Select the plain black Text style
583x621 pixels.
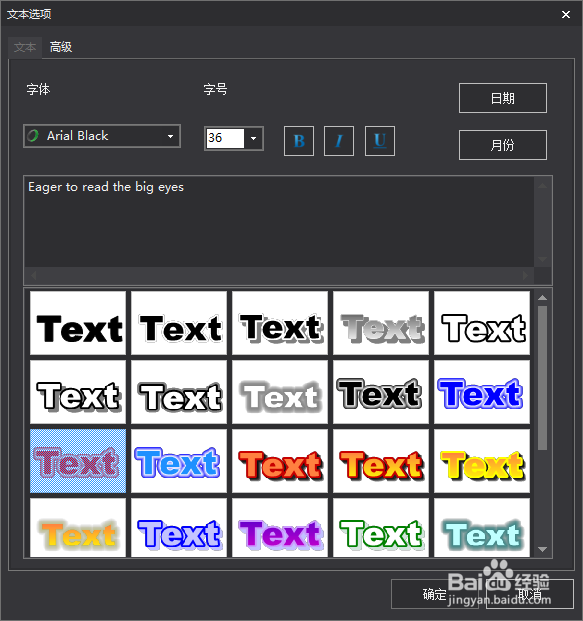[x=78, y=323]
